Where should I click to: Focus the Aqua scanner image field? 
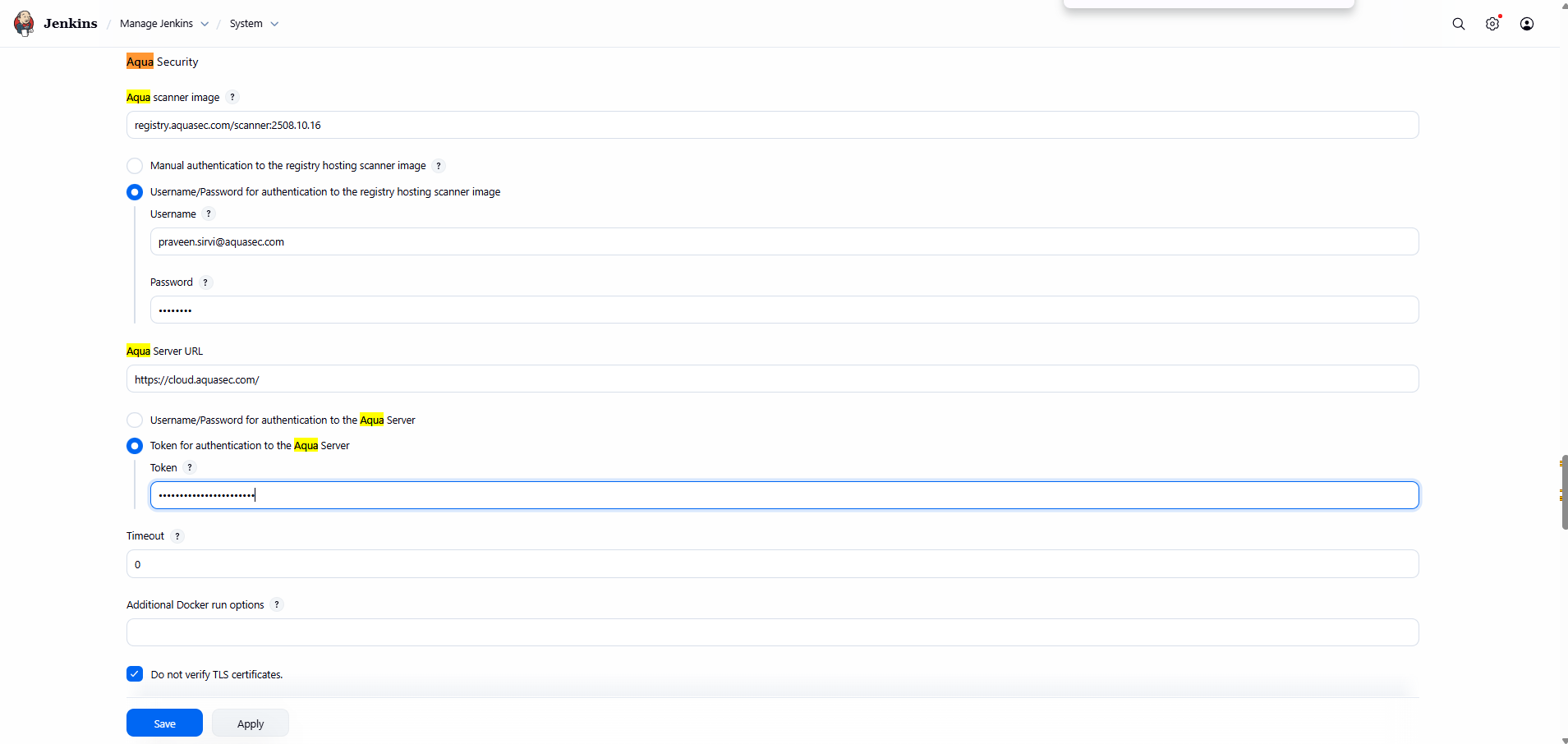(772, 125)
